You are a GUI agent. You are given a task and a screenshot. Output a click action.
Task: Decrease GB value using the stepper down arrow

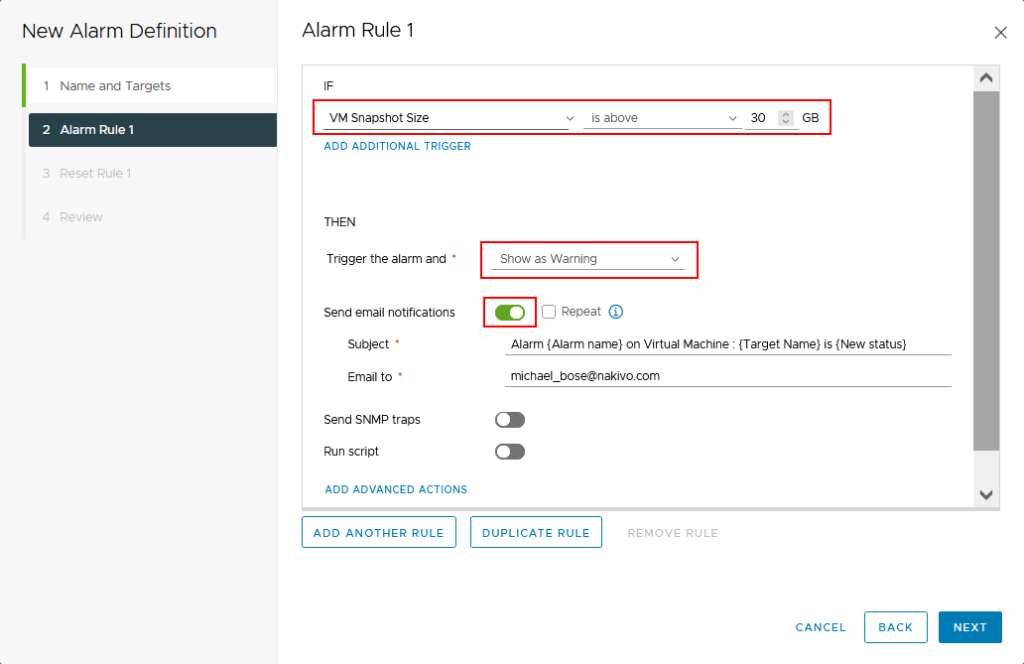(x=788, y=121)
